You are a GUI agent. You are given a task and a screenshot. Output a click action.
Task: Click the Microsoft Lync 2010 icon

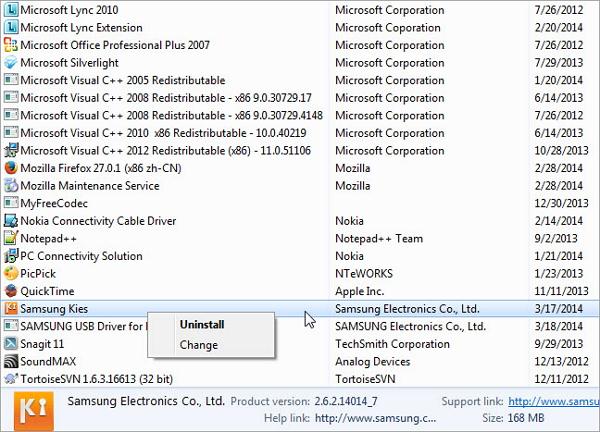pos(11,10)
